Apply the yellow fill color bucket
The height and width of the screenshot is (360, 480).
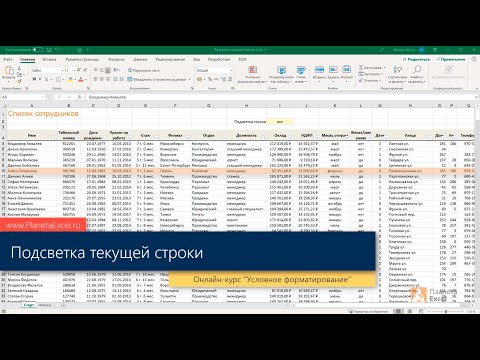[x=70, y=79]
